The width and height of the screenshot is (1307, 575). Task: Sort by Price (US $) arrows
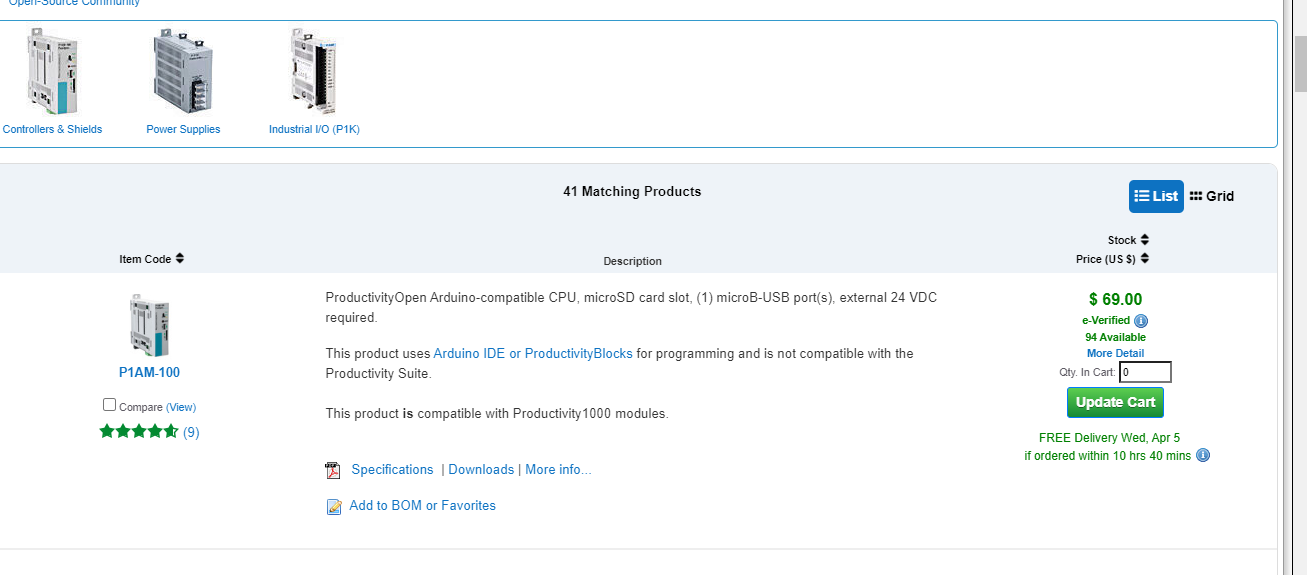tap(1145, 258)
